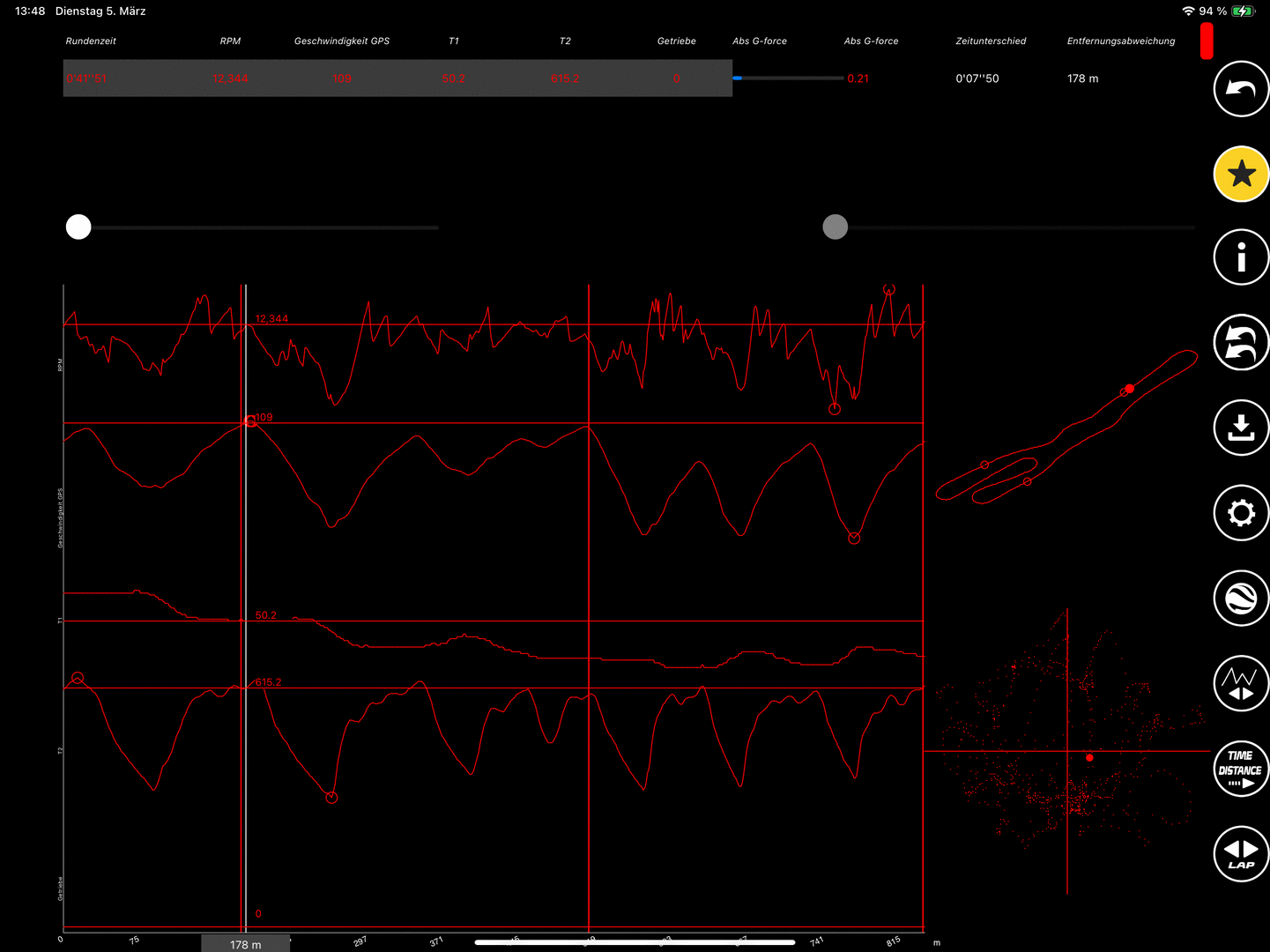The height and width of the screenshot is (952, 1270).
Task: Toggle the Time/Distance axis mode
Action: tap(1241, 769)
